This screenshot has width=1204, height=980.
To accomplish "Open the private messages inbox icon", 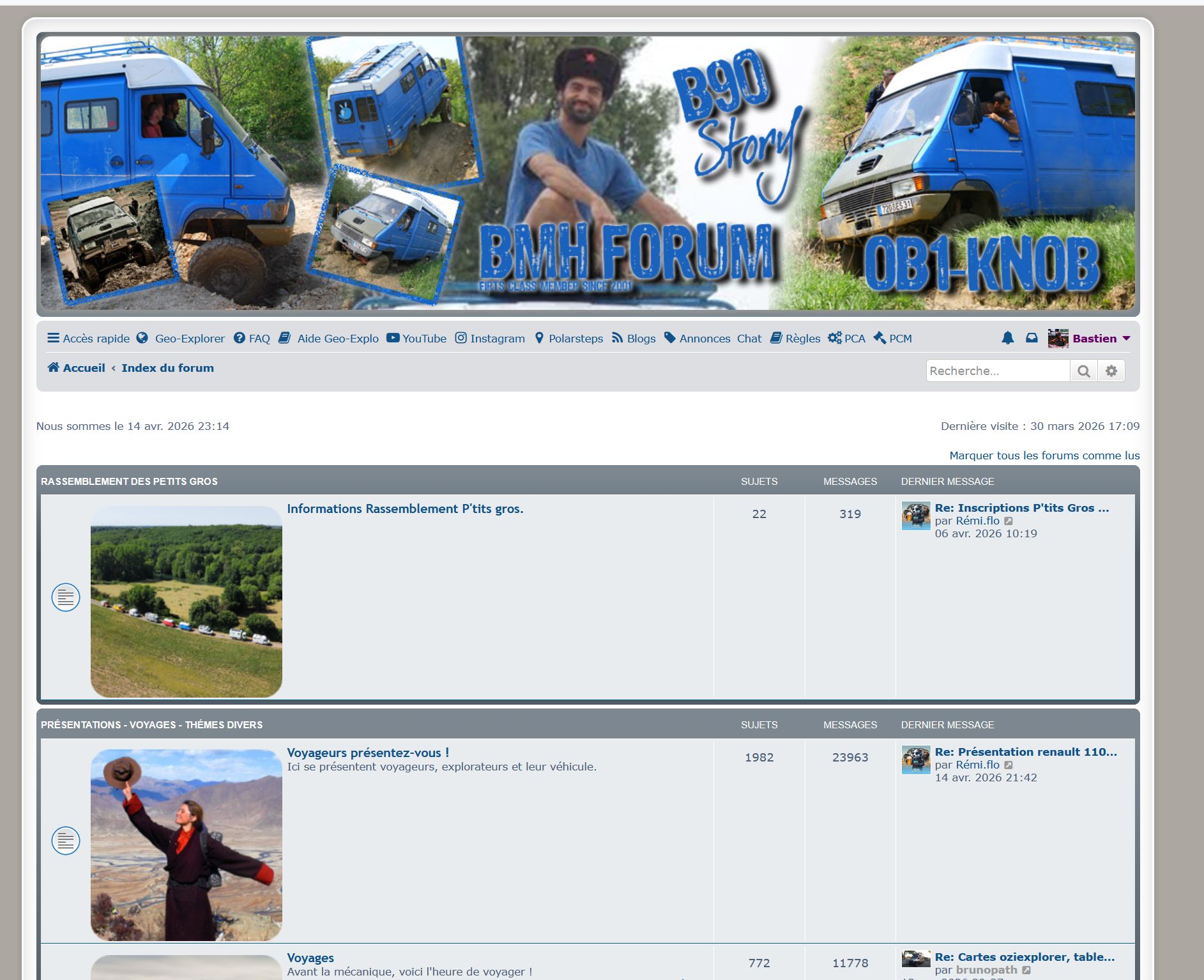I will 1032,338.
